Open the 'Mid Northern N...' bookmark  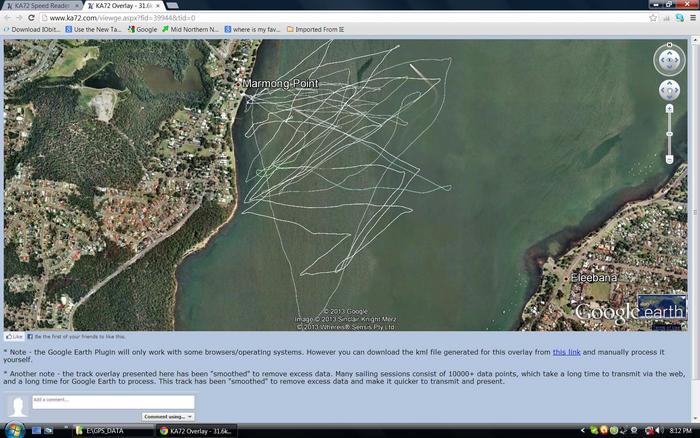tap(195, 29)
